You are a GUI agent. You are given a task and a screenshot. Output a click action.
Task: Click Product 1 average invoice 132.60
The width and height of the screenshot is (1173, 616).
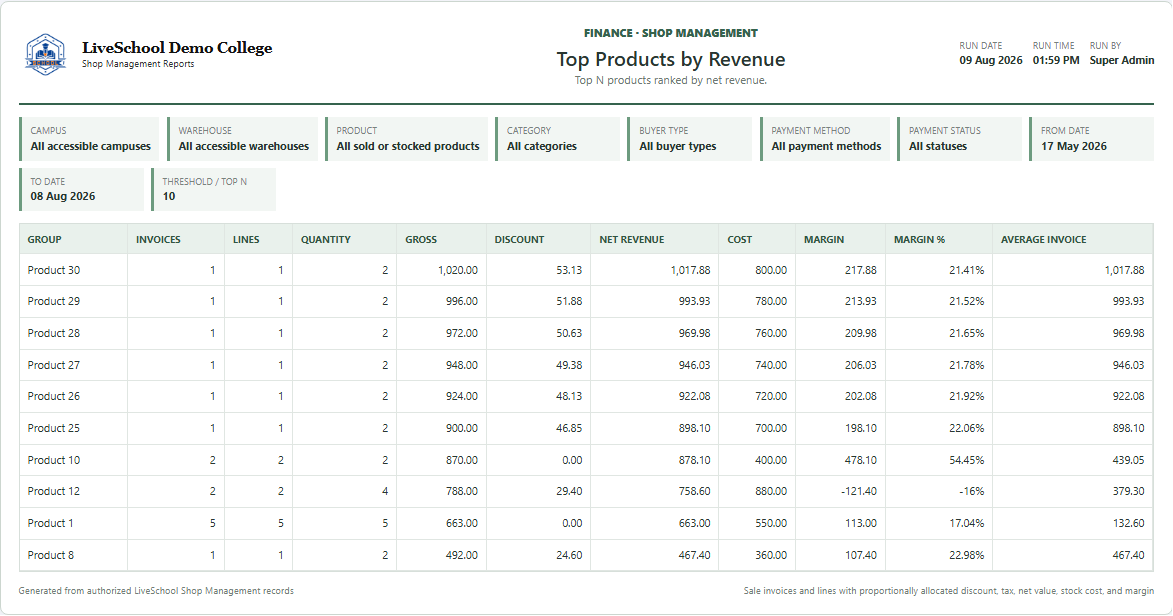pyautogui.click(x=1128, y=523)
